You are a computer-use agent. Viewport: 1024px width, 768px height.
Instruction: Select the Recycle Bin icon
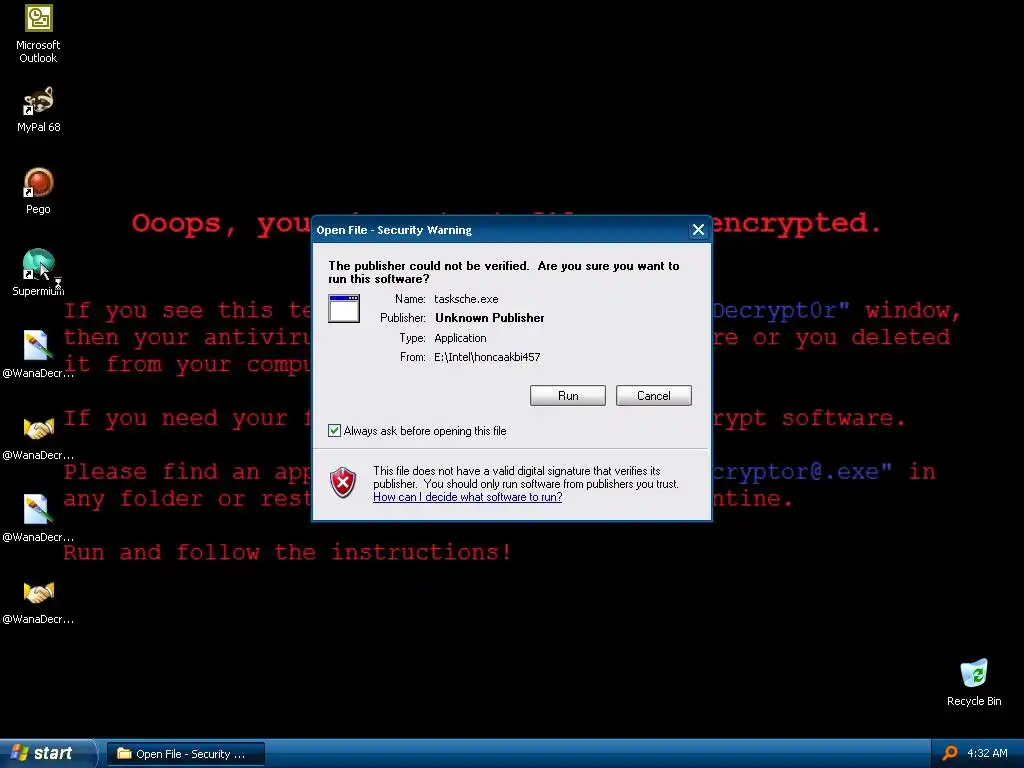tap(974, 682)
